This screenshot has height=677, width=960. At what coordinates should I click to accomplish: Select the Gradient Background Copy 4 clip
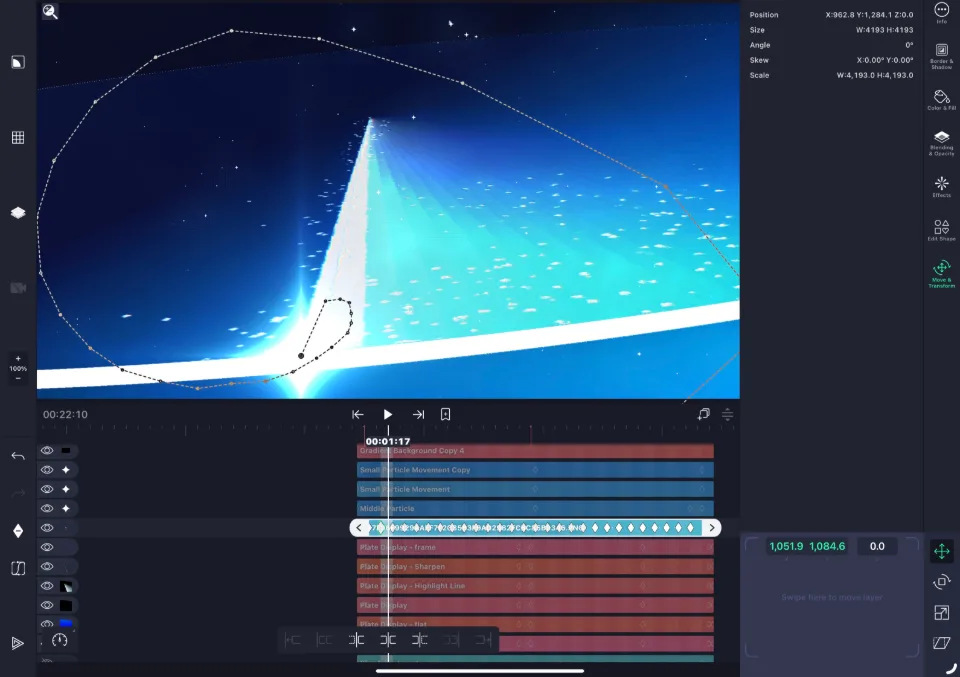click(535, 451)
